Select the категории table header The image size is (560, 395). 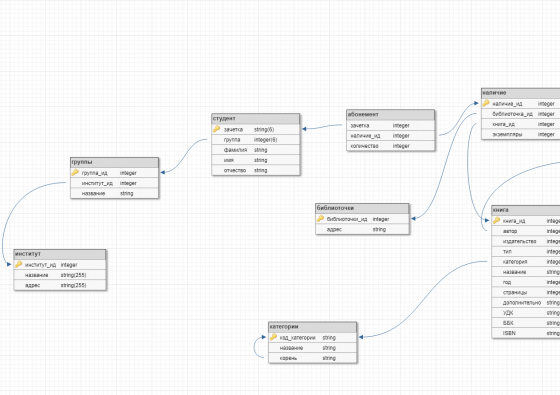click(312, 327)
